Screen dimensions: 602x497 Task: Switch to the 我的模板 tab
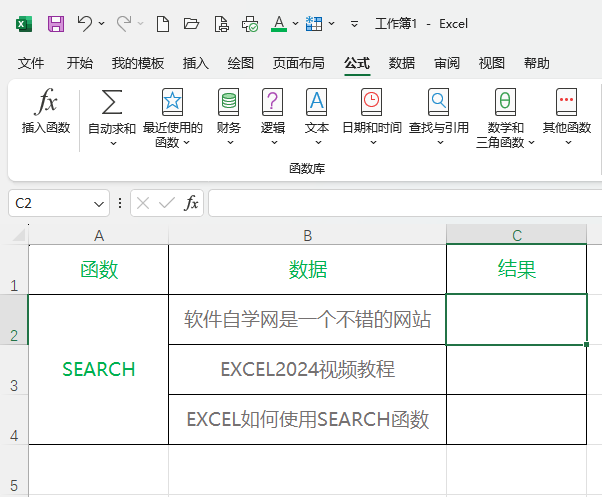138,63
